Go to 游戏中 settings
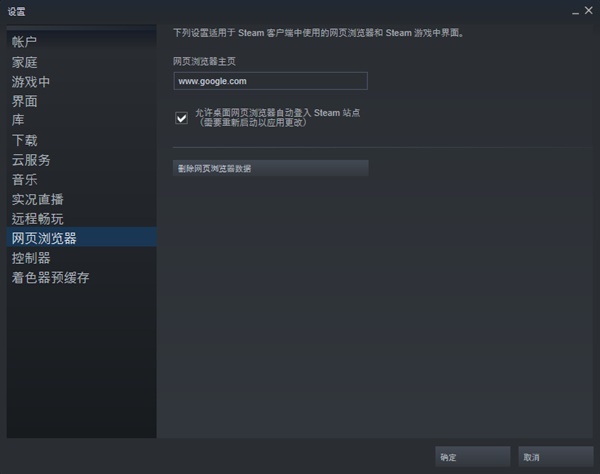 click(82, 81)
